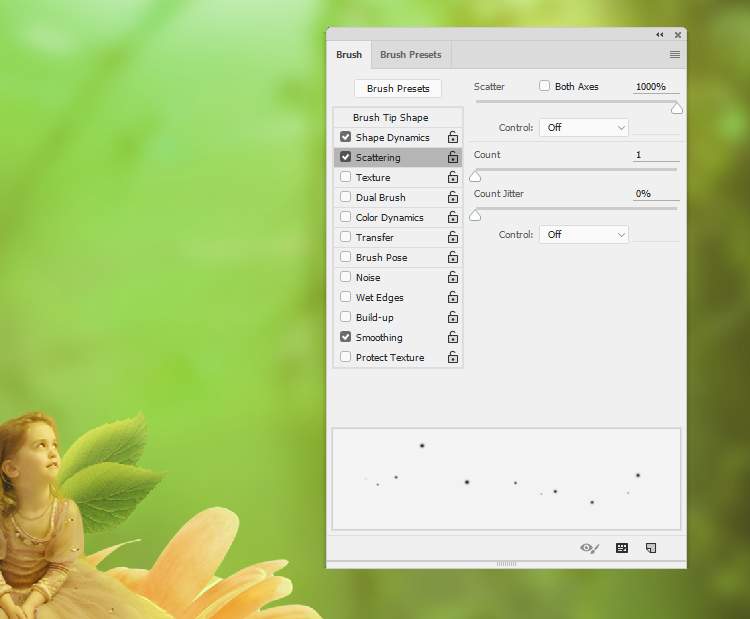Click the Count Jitter 0% field
This screenshot has width=750, height=619.
(656, 194)
